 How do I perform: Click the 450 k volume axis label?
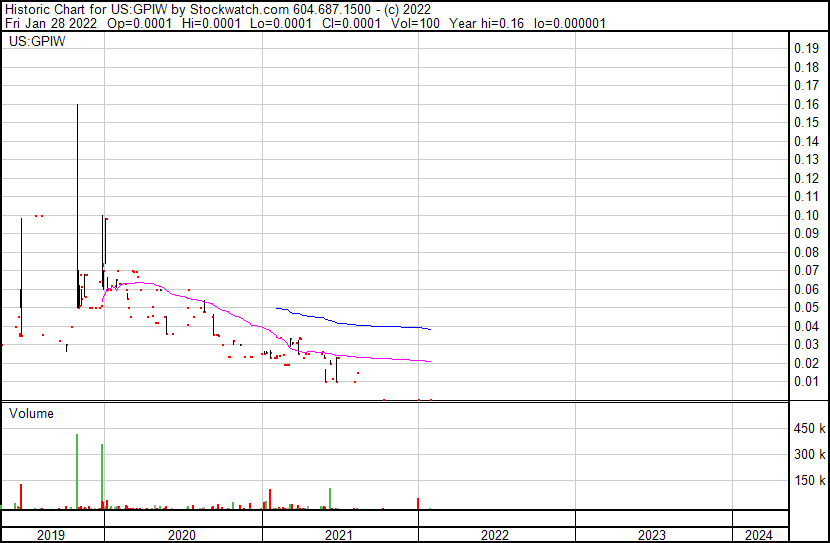point(809,429)
